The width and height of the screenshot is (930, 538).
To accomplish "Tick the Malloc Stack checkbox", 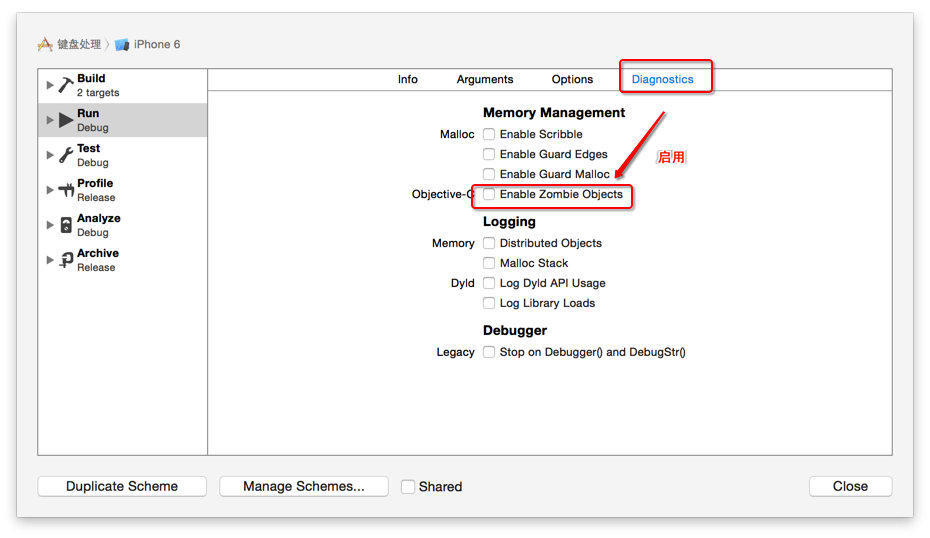I will [x=489, y=263].
